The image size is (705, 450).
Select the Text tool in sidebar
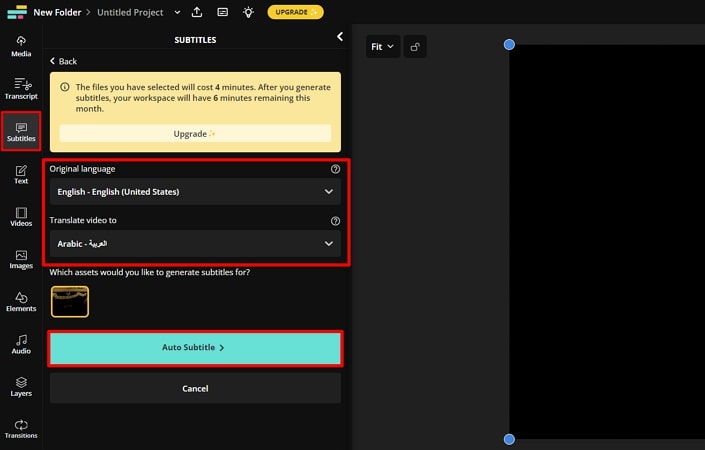pos(21,174)
